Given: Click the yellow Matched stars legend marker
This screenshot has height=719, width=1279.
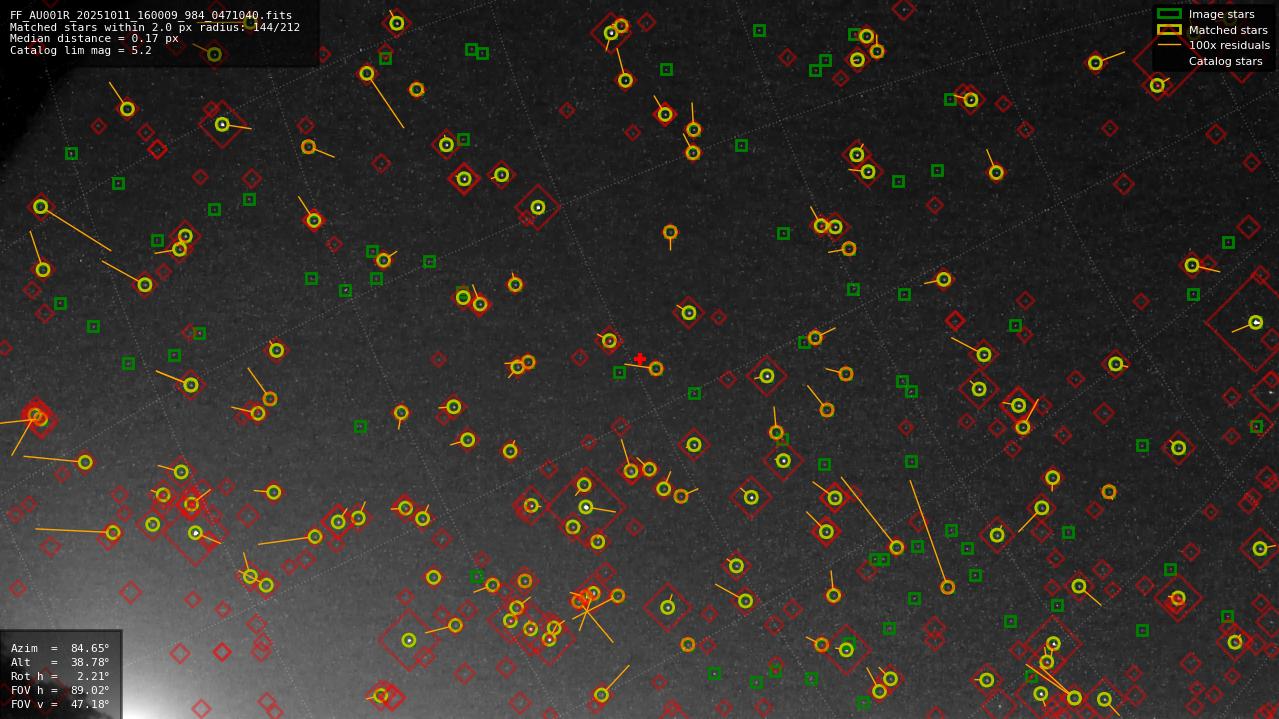Looking at the screenshot, I should coord(1169,30).
